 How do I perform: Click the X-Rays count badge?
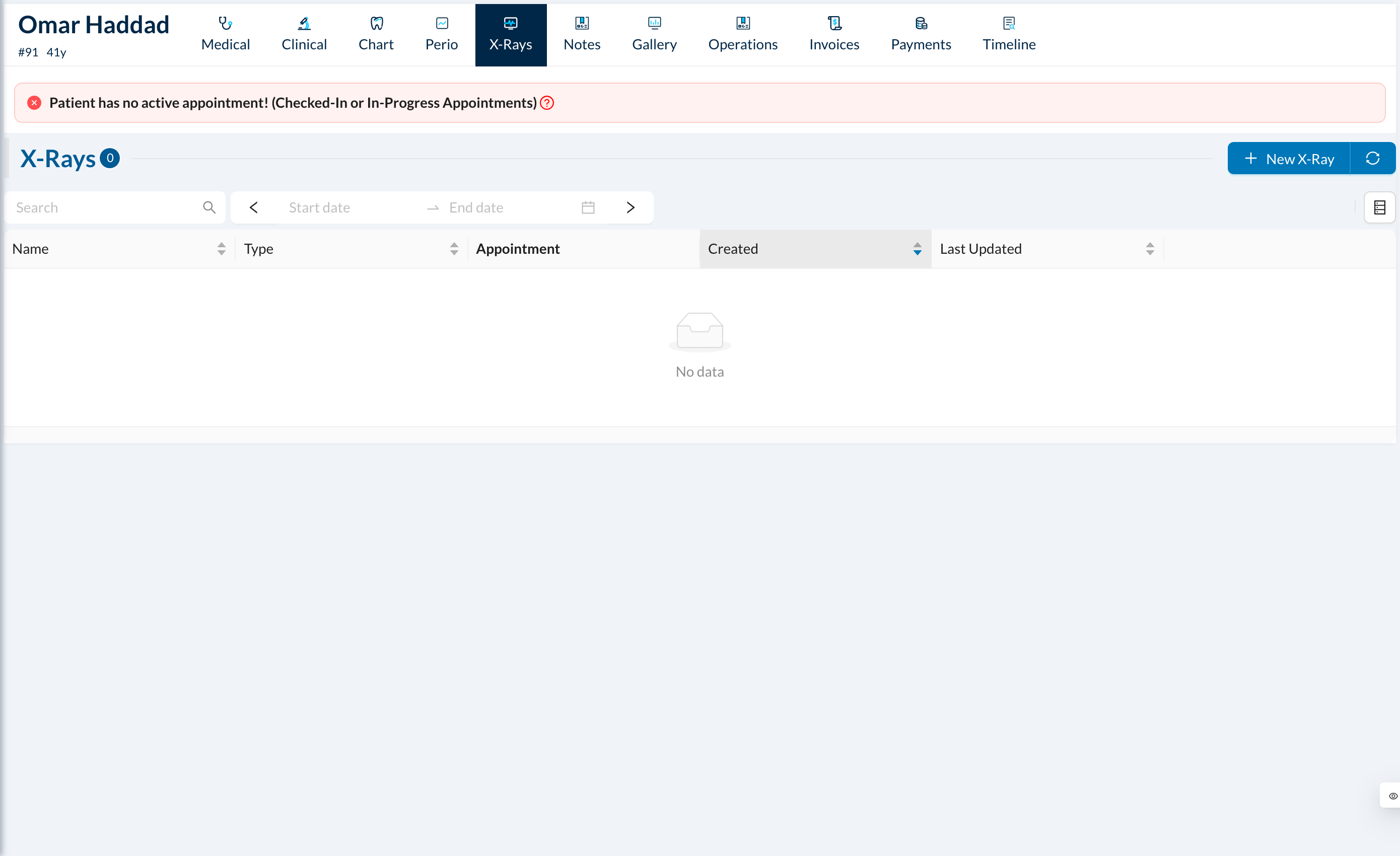pos(110,158)
